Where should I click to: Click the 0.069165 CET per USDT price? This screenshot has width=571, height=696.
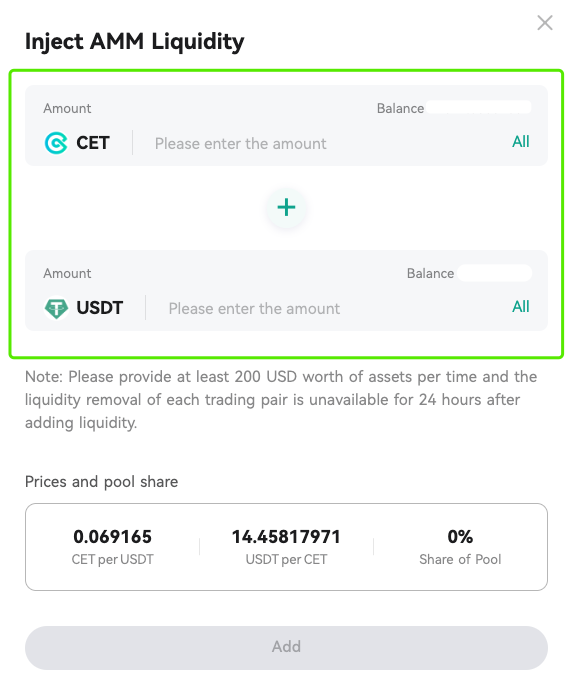tap(112, 537)
